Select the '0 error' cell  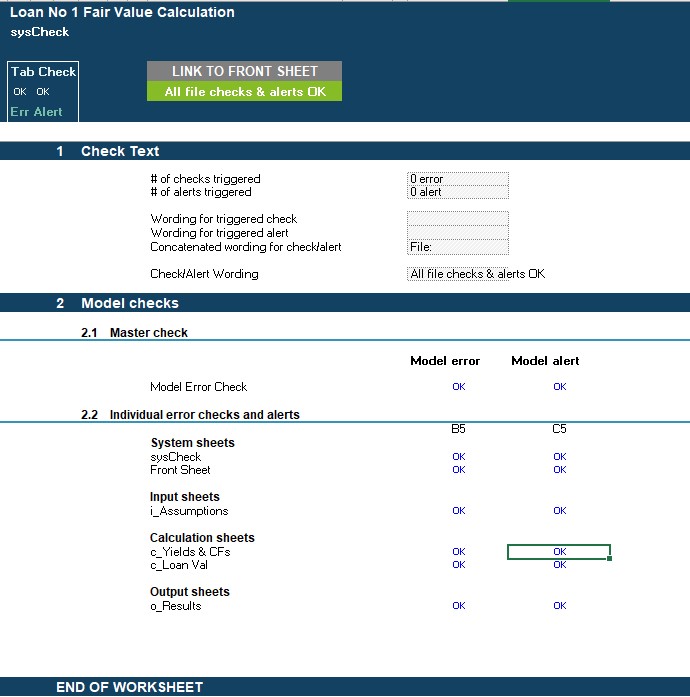click(457, 179)
